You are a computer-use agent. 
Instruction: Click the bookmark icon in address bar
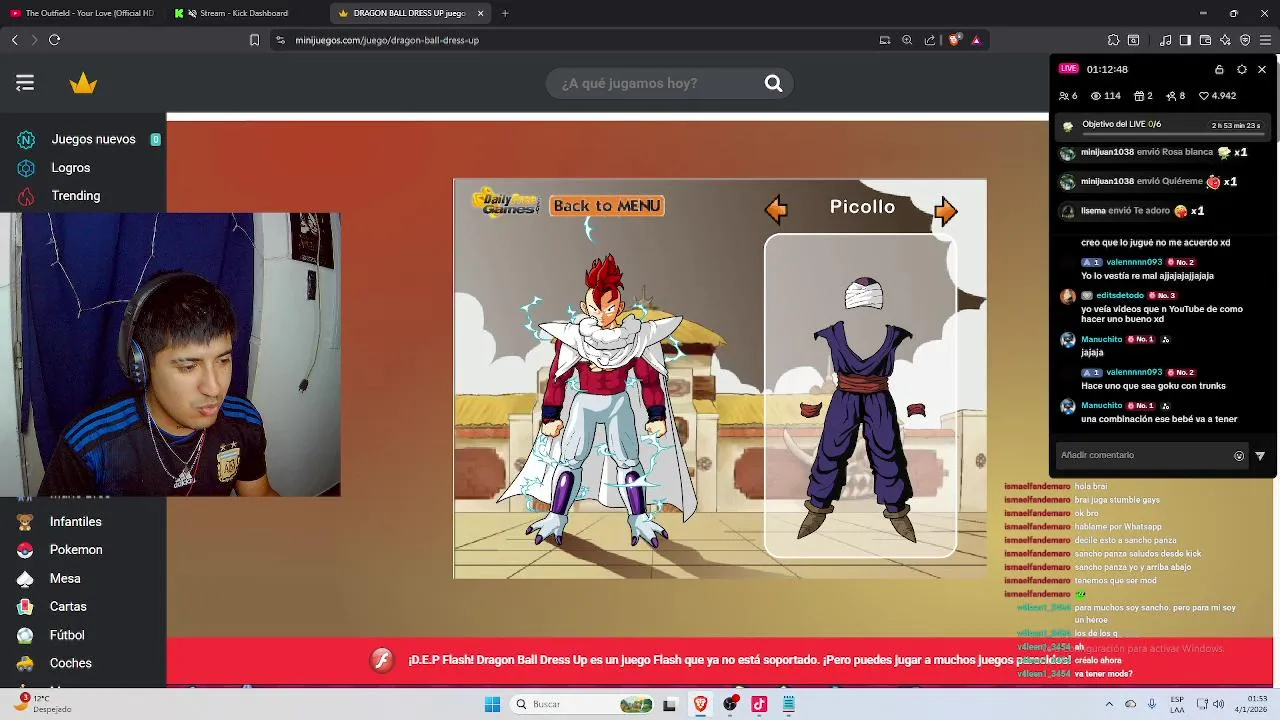tap(255, 40)
